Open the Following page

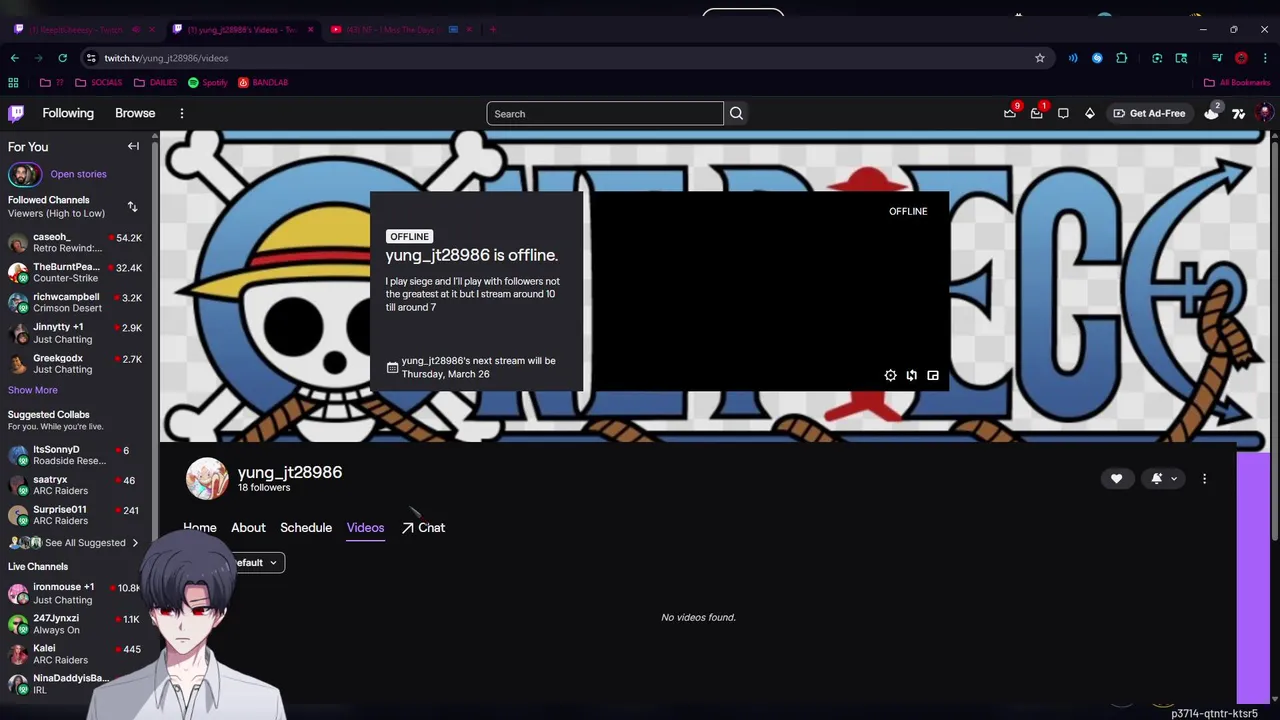pos(68,113)
